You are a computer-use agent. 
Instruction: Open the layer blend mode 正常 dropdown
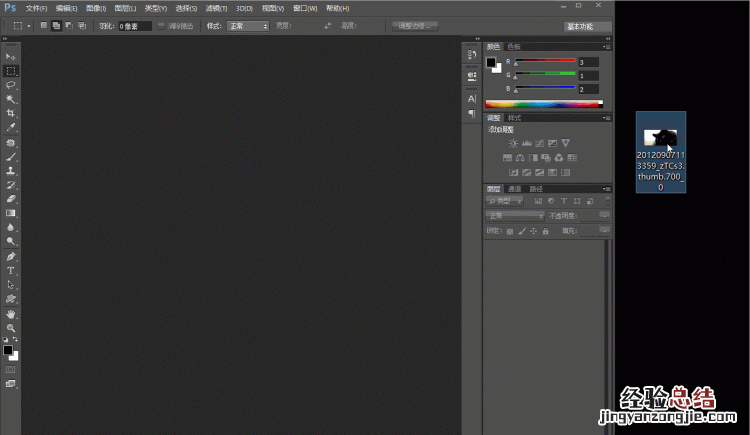click(x=514, y=215)
